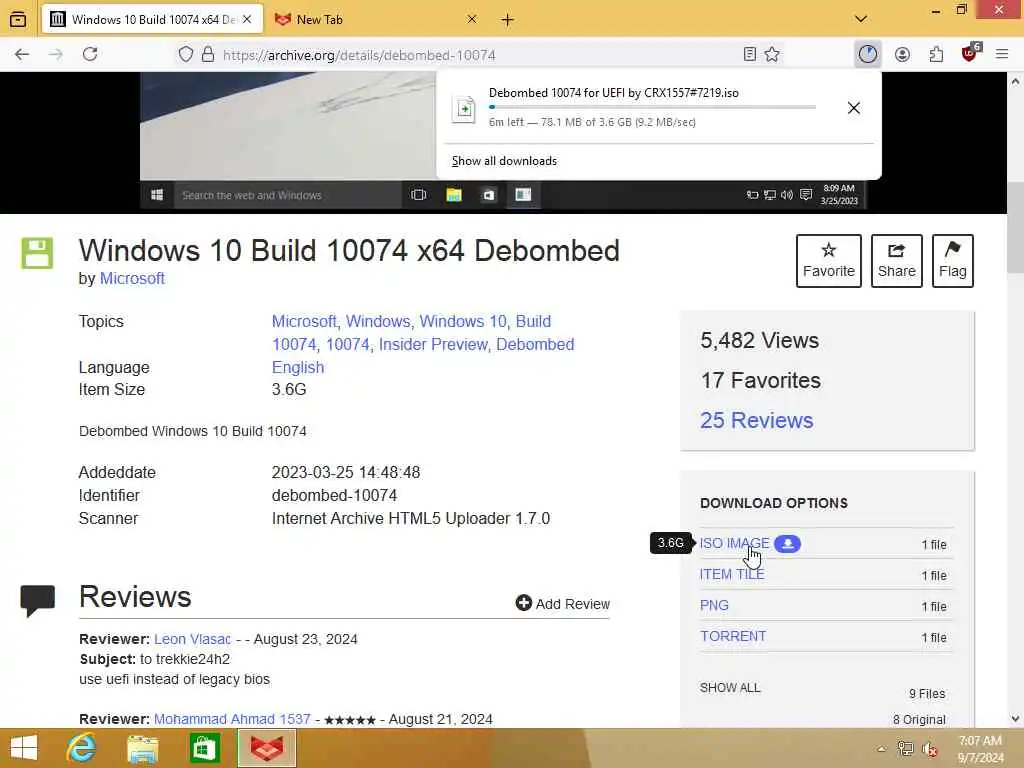Open the extensions puzzle icon
The height and width of the screenshot is (768, 1024).
click(936, 54)
